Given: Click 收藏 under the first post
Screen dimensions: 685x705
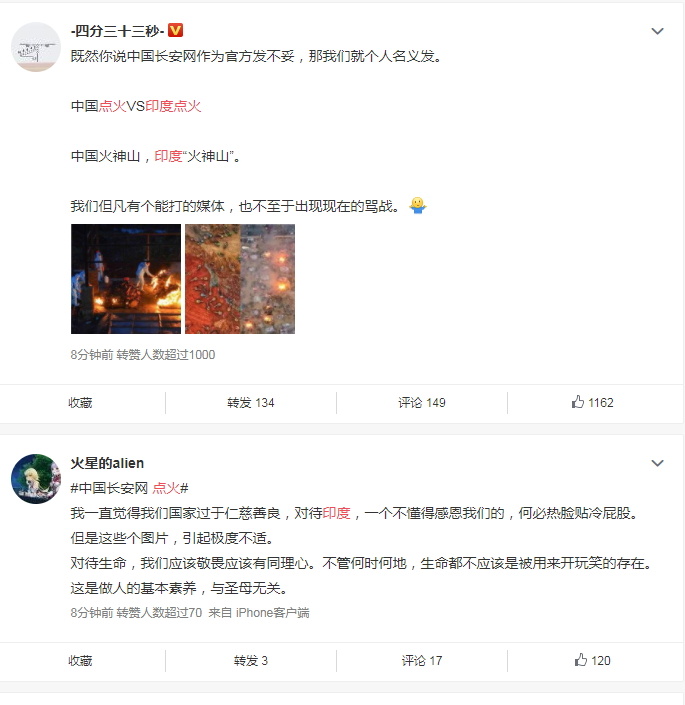Looking at the screenshot, I should (80, 402).
